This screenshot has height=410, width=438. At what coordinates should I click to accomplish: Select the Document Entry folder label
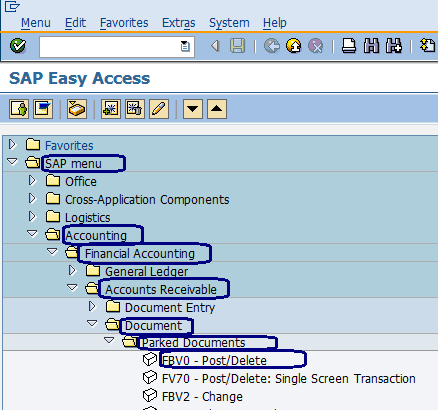click(170, 308)
